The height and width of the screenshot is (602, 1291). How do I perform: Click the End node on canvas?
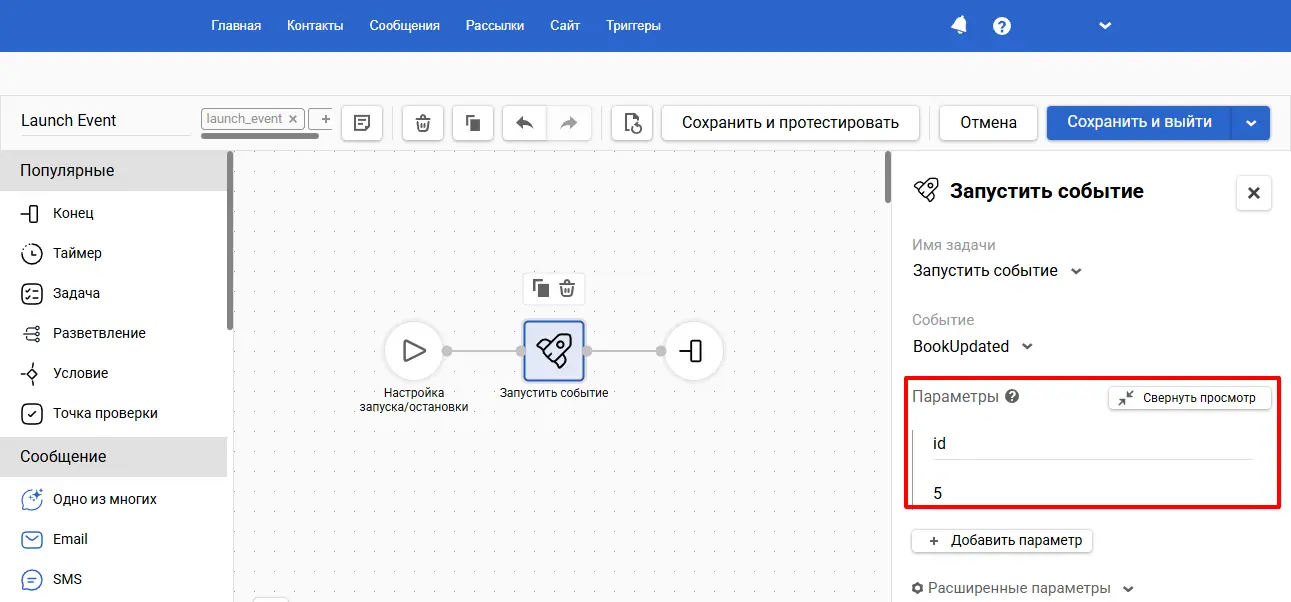[x=693, y=351]
